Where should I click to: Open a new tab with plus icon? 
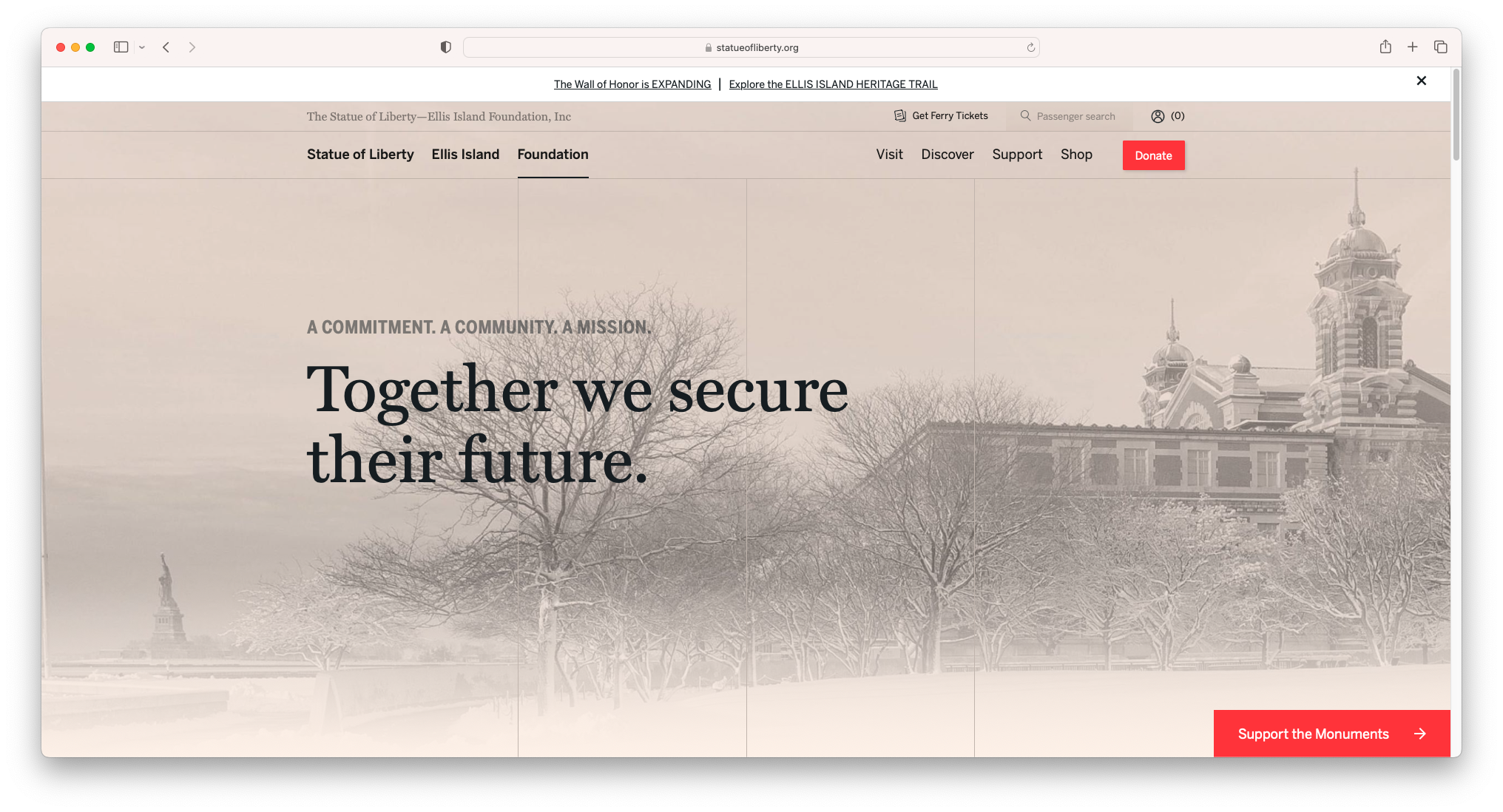(x=1412, y=47)
